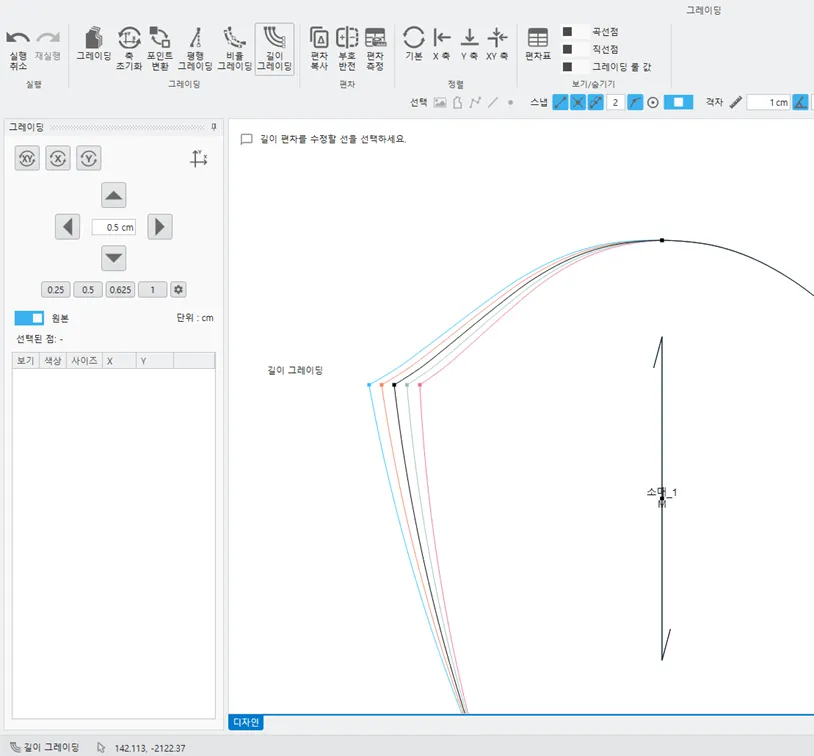Switch to the 디자인 tab
814x756 pixels.
[x=246, y=722]
